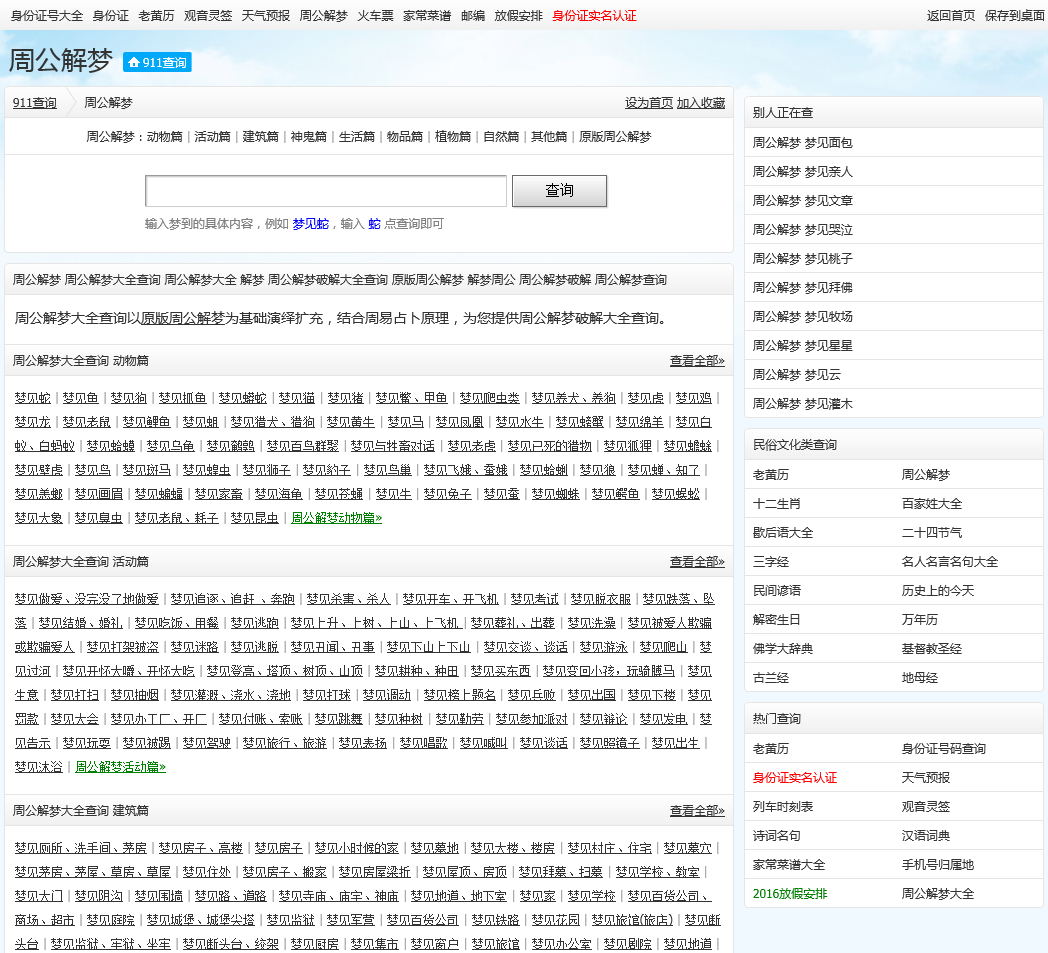Click 返回首页 at top right
The height and width of the screenshot is (953, 1048).
pos(951,15)
